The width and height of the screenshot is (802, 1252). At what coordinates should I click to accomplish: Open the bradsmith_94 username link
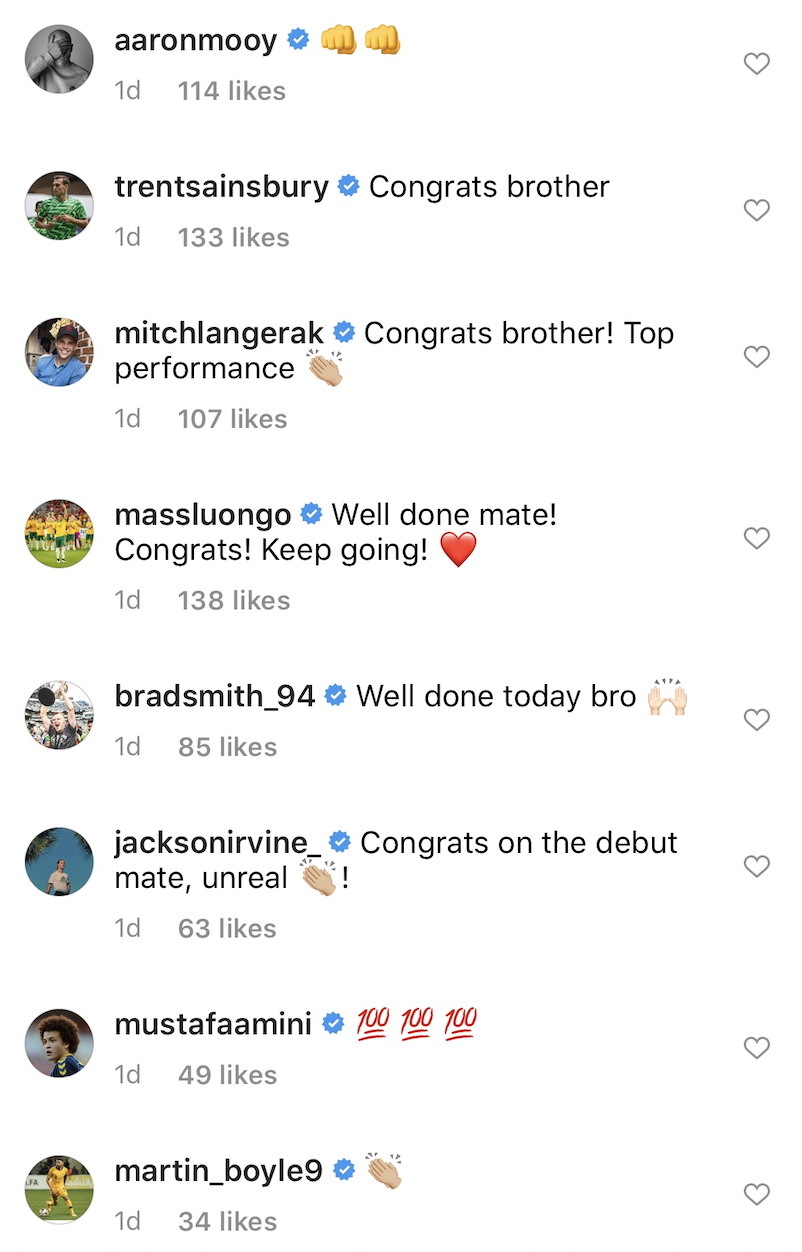[x=215, y=696]
